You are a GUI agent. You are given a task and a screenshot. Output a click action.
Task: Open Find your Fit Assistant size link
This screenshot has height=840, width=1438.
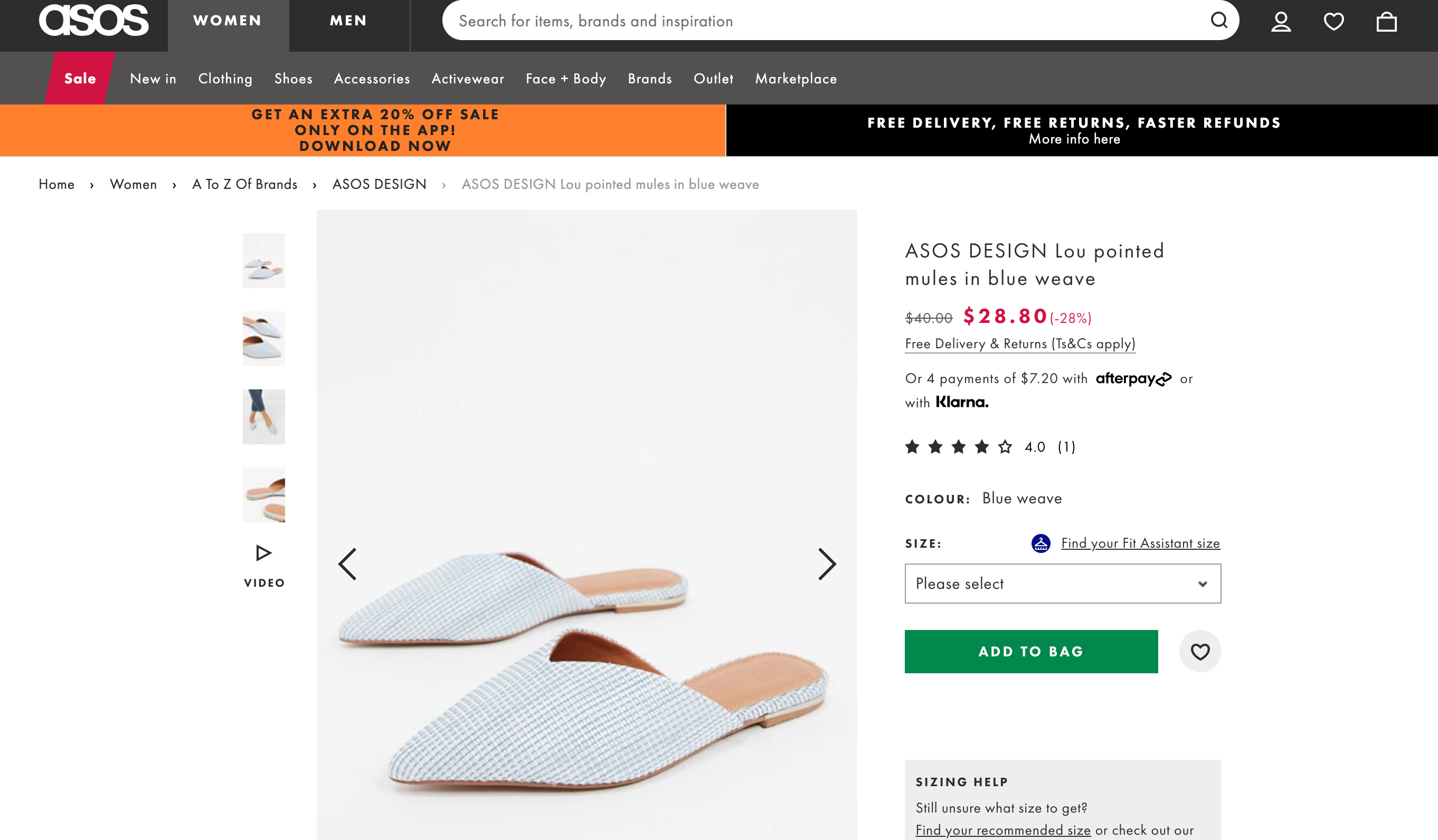(x=1140, y=543)
